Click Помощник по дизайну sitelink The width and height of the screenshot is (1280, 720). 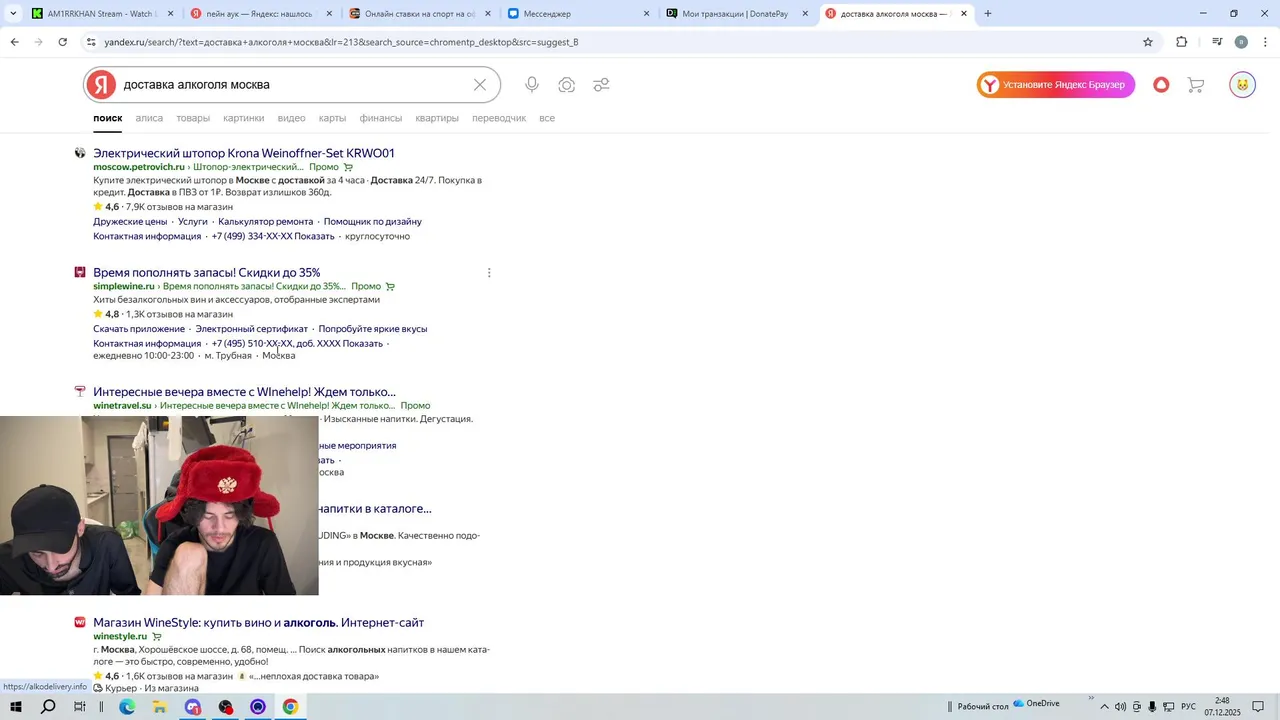coord(373,222)
